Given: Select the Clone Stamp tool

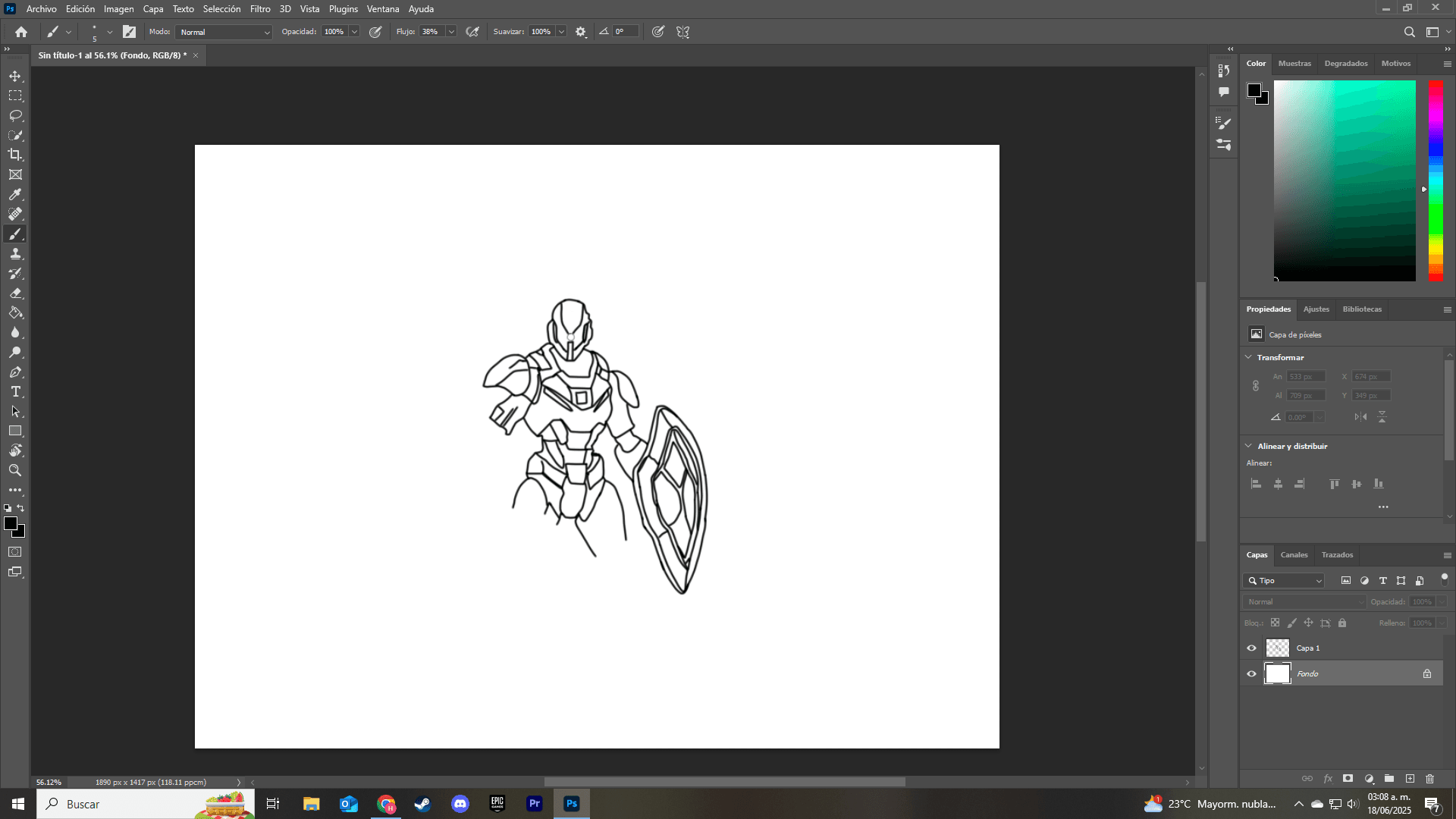Looking at the screenshot, I should point(15,253).
